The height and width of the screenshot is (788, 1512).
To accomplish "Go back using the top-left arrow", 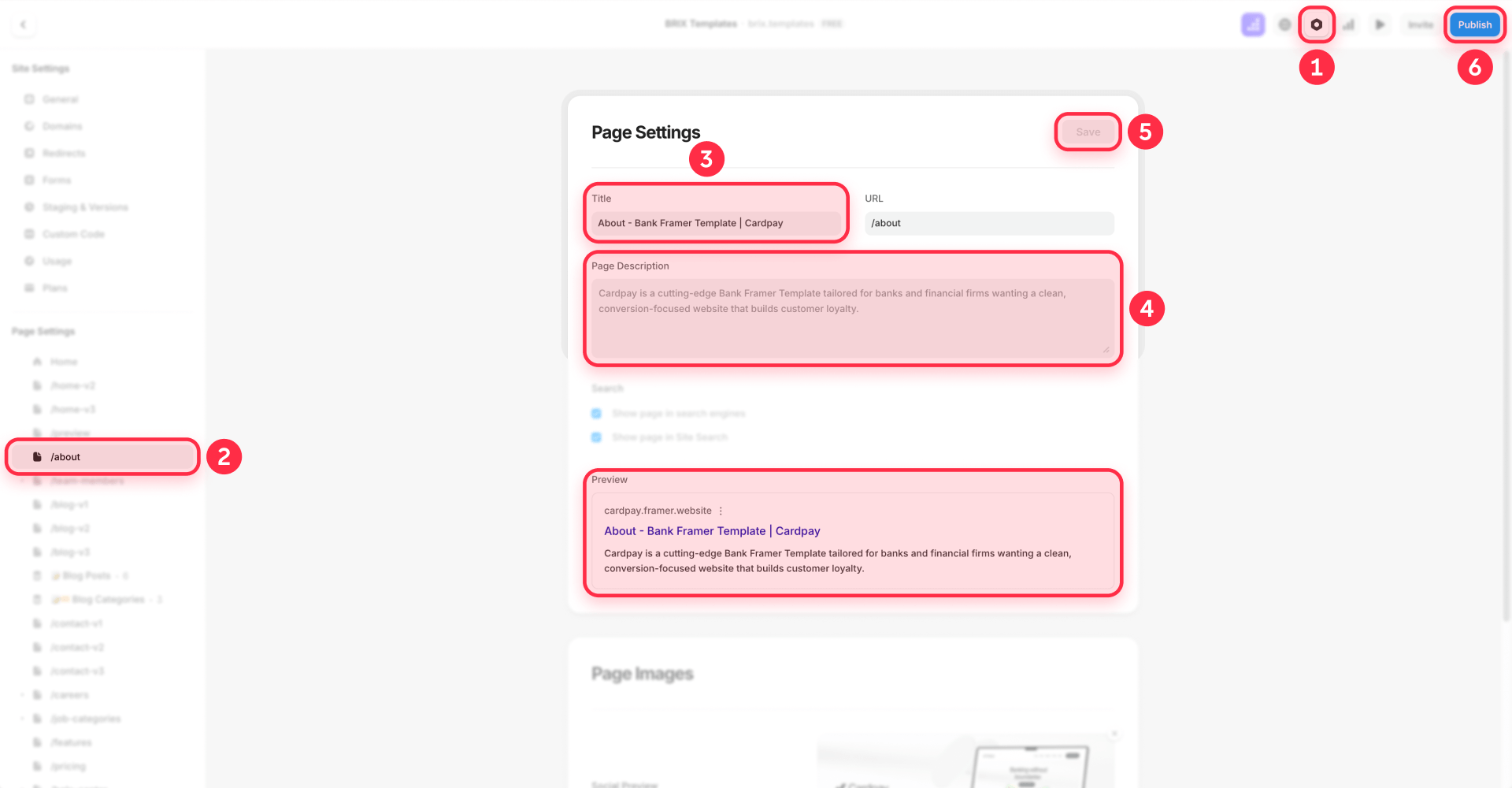I will 23,24.
